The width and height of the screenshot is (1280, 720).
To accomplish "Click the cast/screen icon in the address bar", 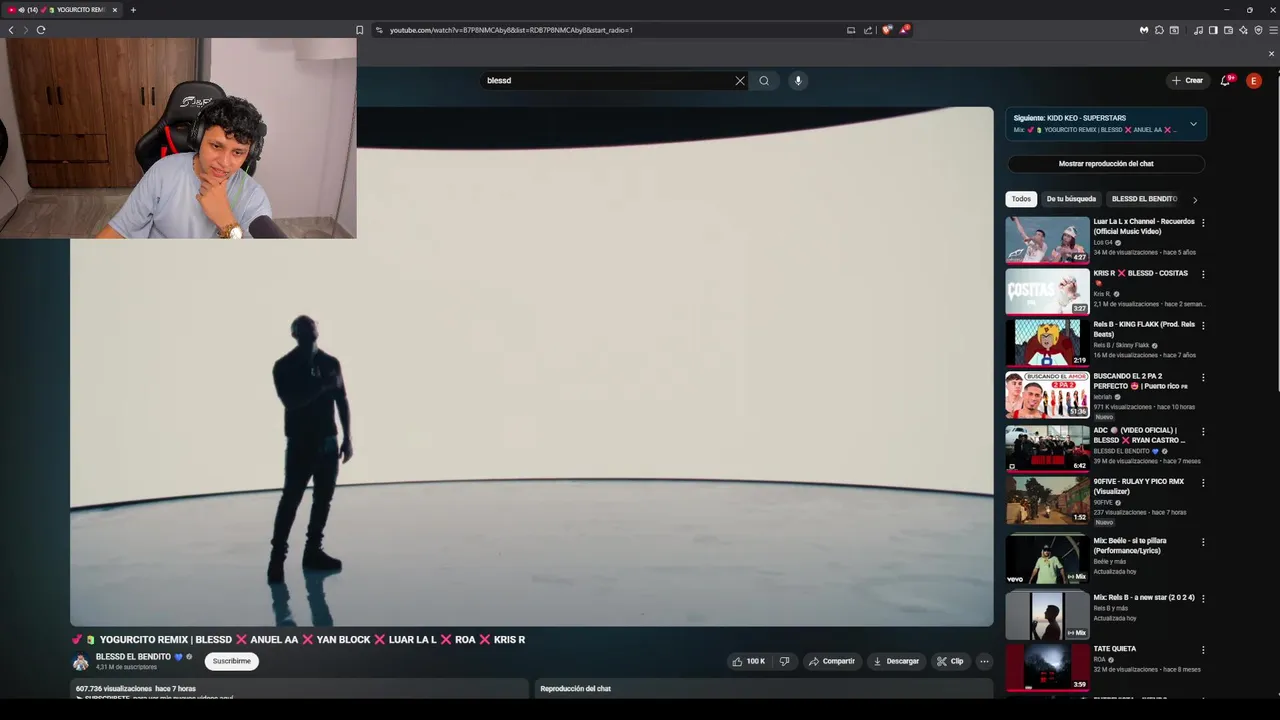I will (851, 30).
